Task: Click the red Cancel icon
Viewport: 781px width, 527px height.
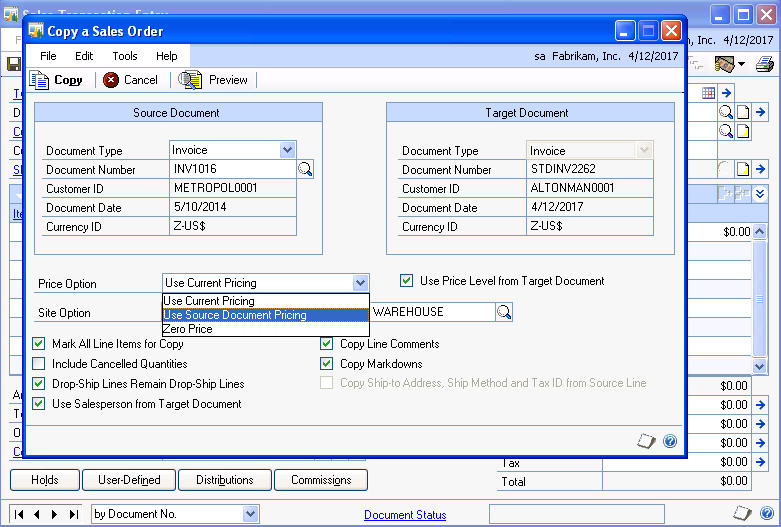Action: coord(111,80)
